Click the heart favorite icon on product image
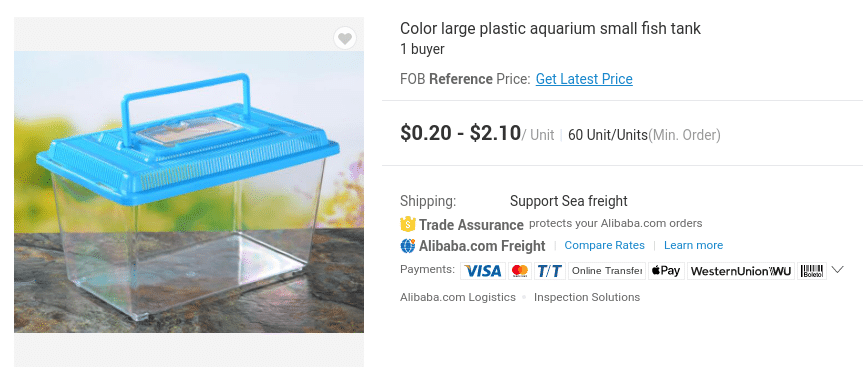Viewport: 863px width, 375px height. pyautogui.click(x=345, y=39)
